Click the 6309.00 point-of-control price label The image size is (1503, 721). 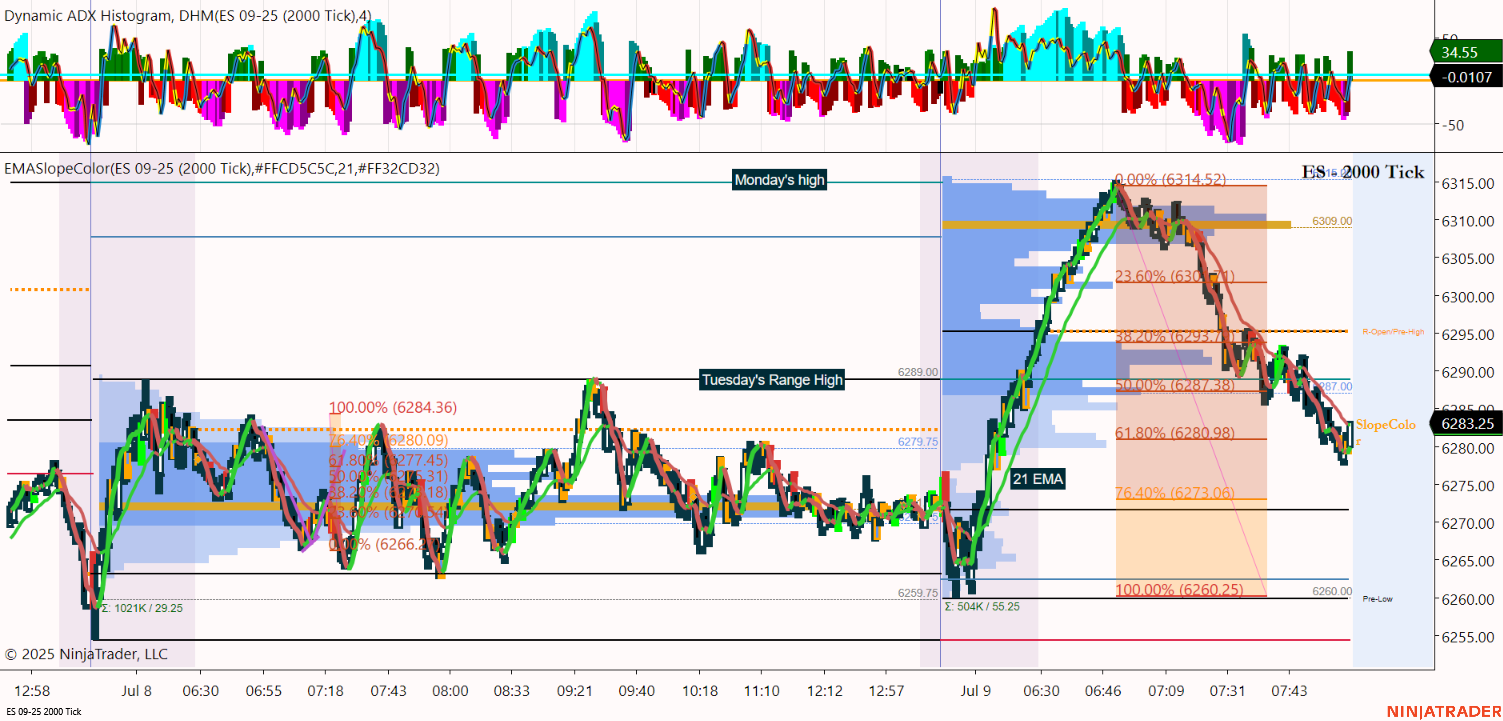[x=1332, y=221]
